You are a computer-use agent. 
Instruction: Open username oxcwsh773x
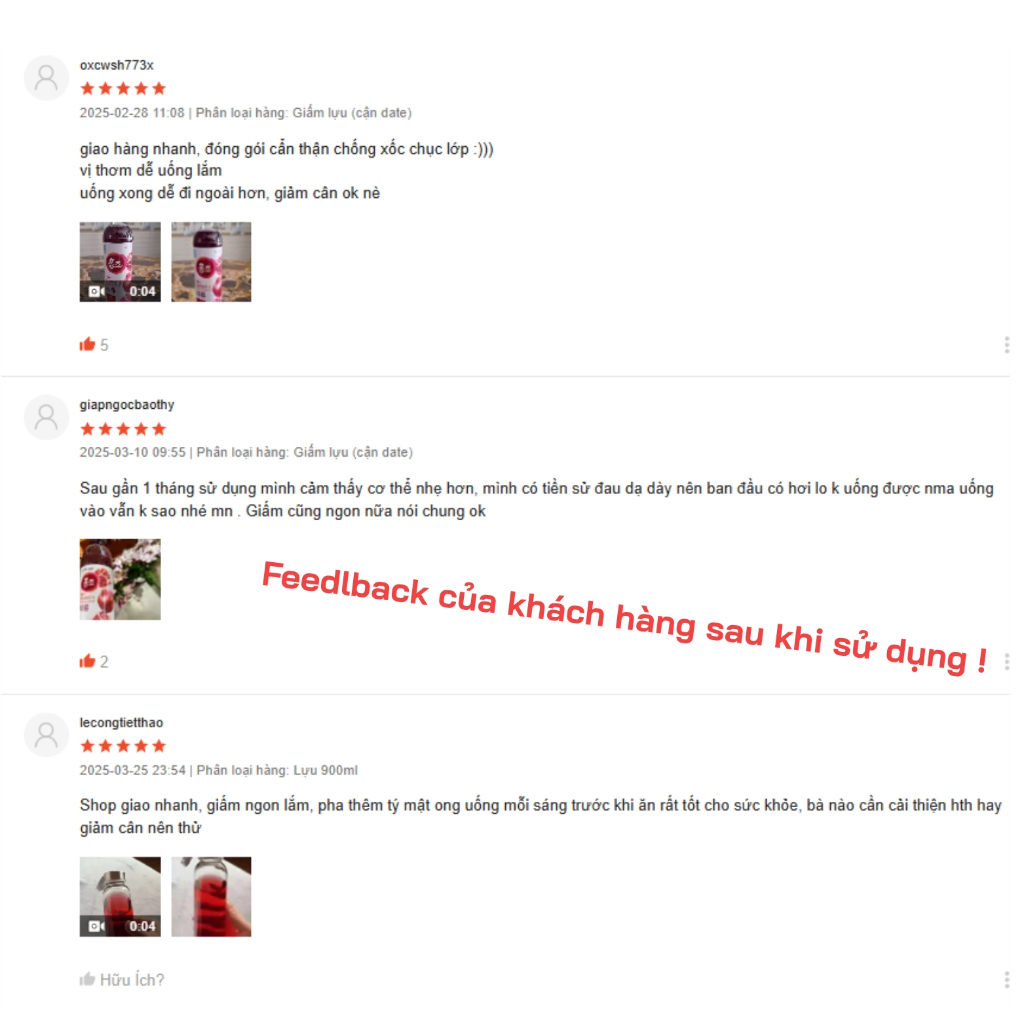116,65
